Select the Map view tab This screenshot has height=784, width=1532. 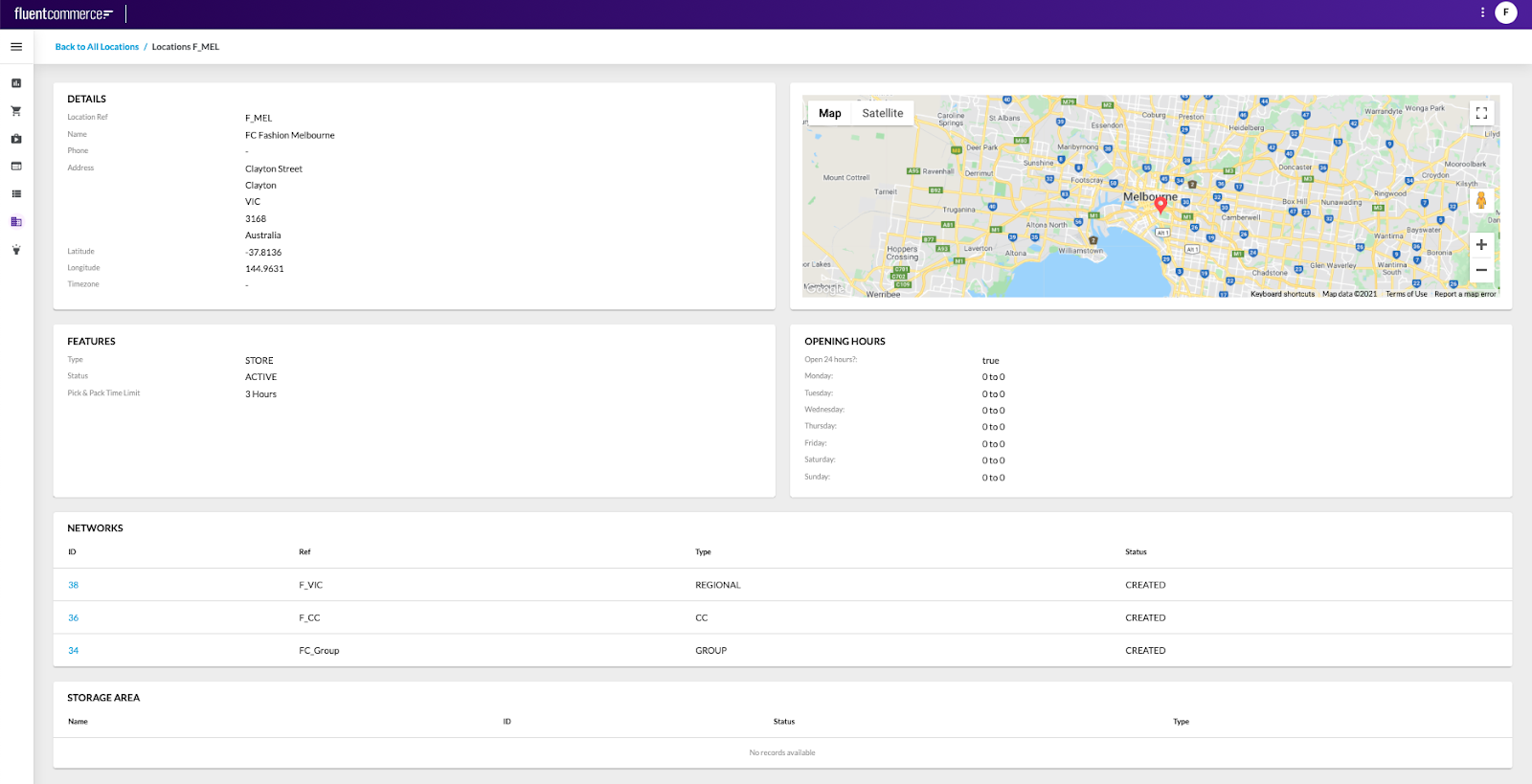(x=829, y=113)
